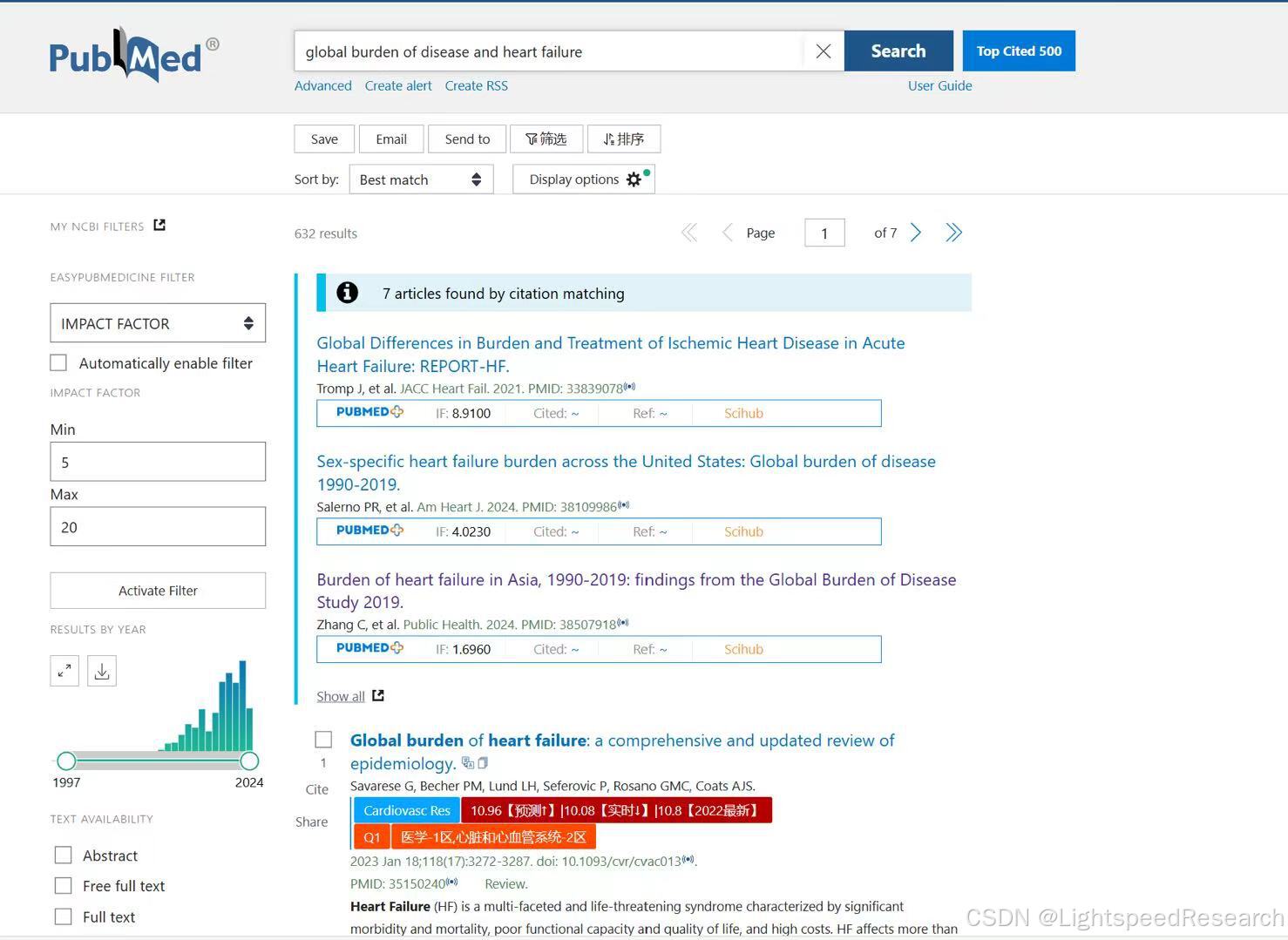Click translate icon after 'epidemiology.' title
The height and width of the screenshot is (940, 1288).
click(467, 763)
